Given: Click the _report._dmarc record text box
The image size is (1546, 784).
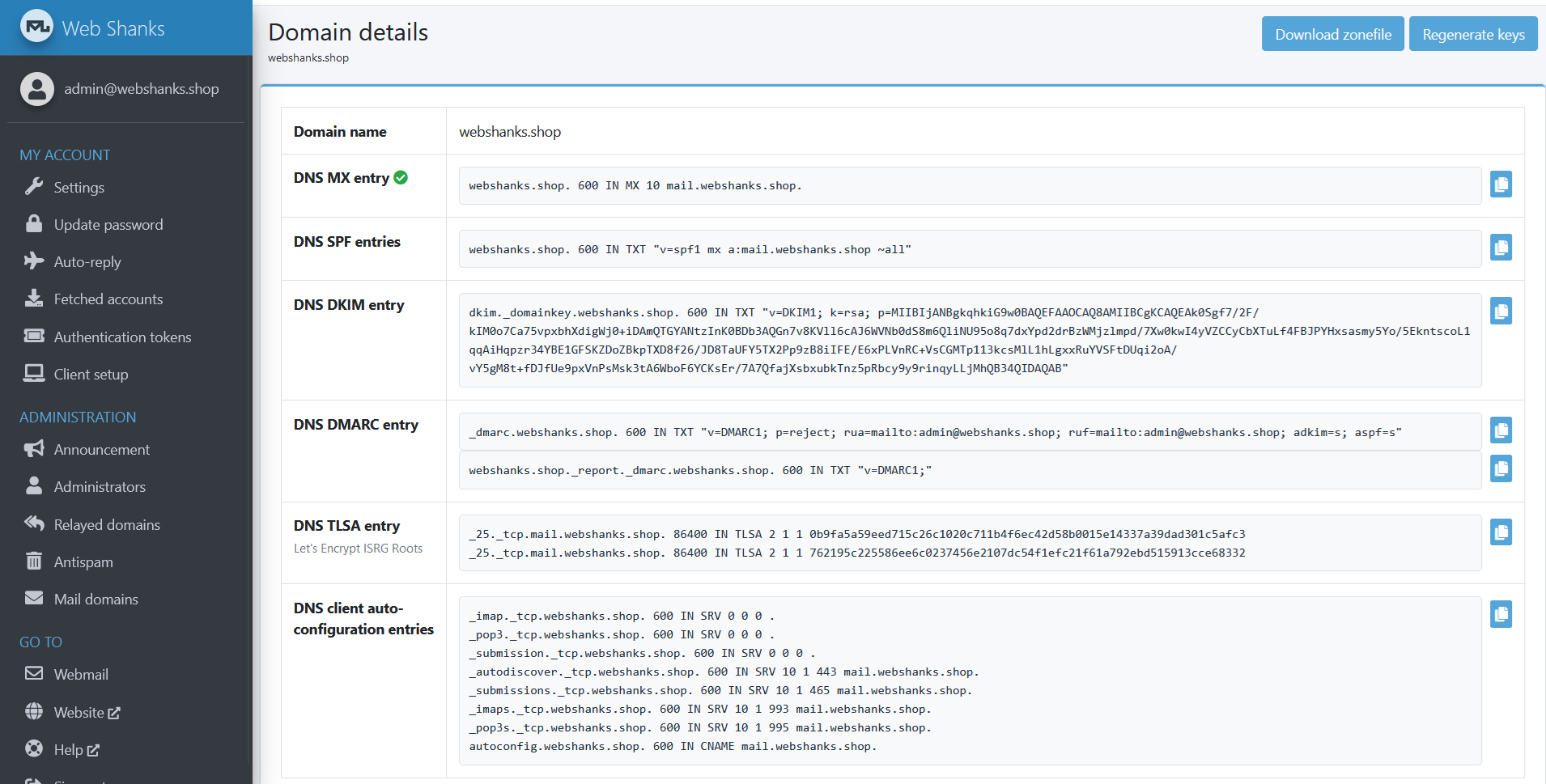Looking at the screenshot, I should pos(970,470).
